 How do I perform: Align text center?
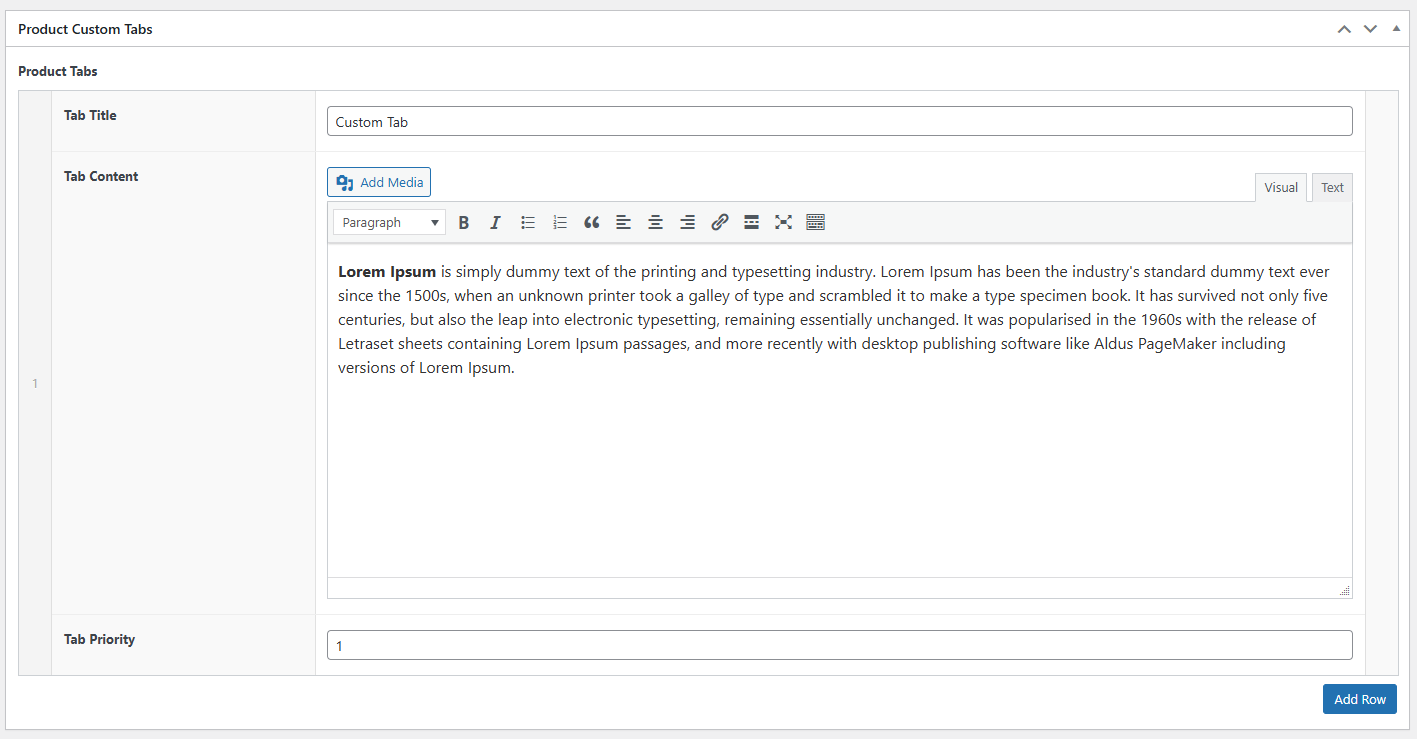click(x=655, y=222)
